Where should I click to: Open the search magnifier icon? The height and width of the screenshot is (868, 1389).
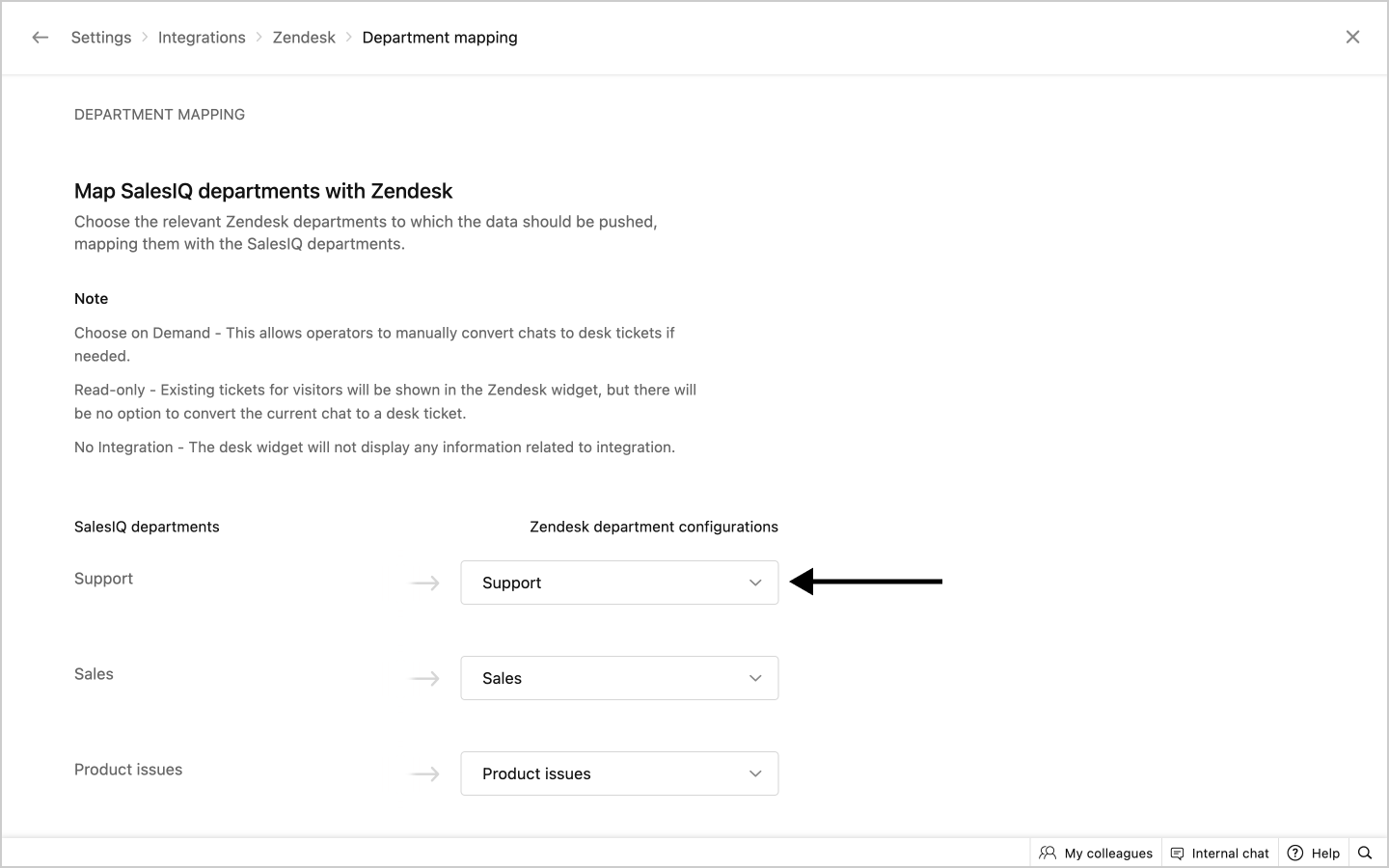[1365, 853]
